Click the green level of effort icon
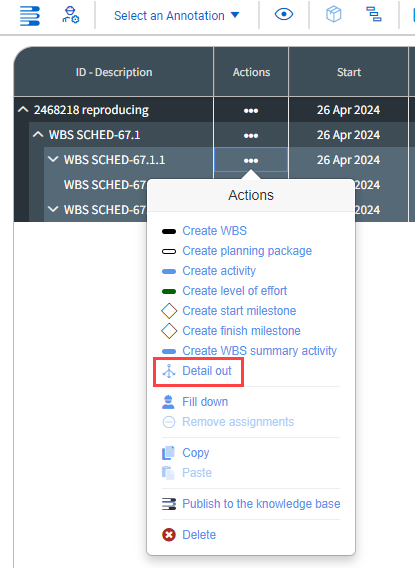The width and height of the screenshot is (415, 568). click(x=169, y=291)
